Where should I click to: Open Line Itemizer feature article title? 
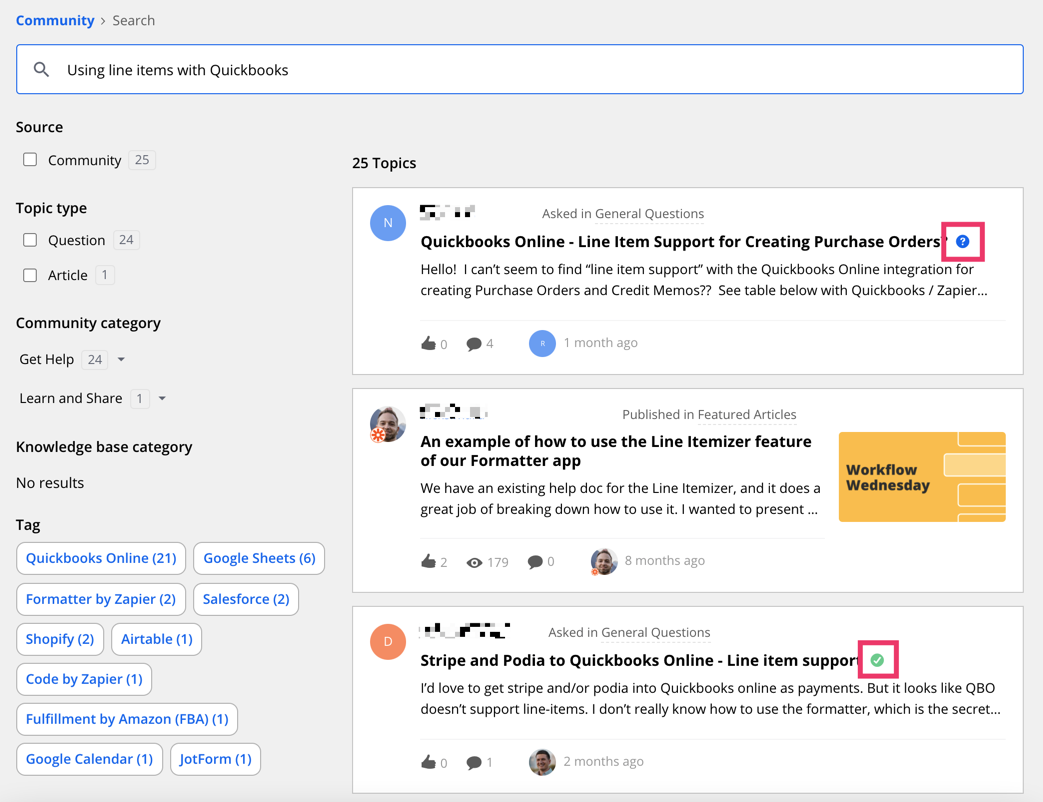(616, 451)
